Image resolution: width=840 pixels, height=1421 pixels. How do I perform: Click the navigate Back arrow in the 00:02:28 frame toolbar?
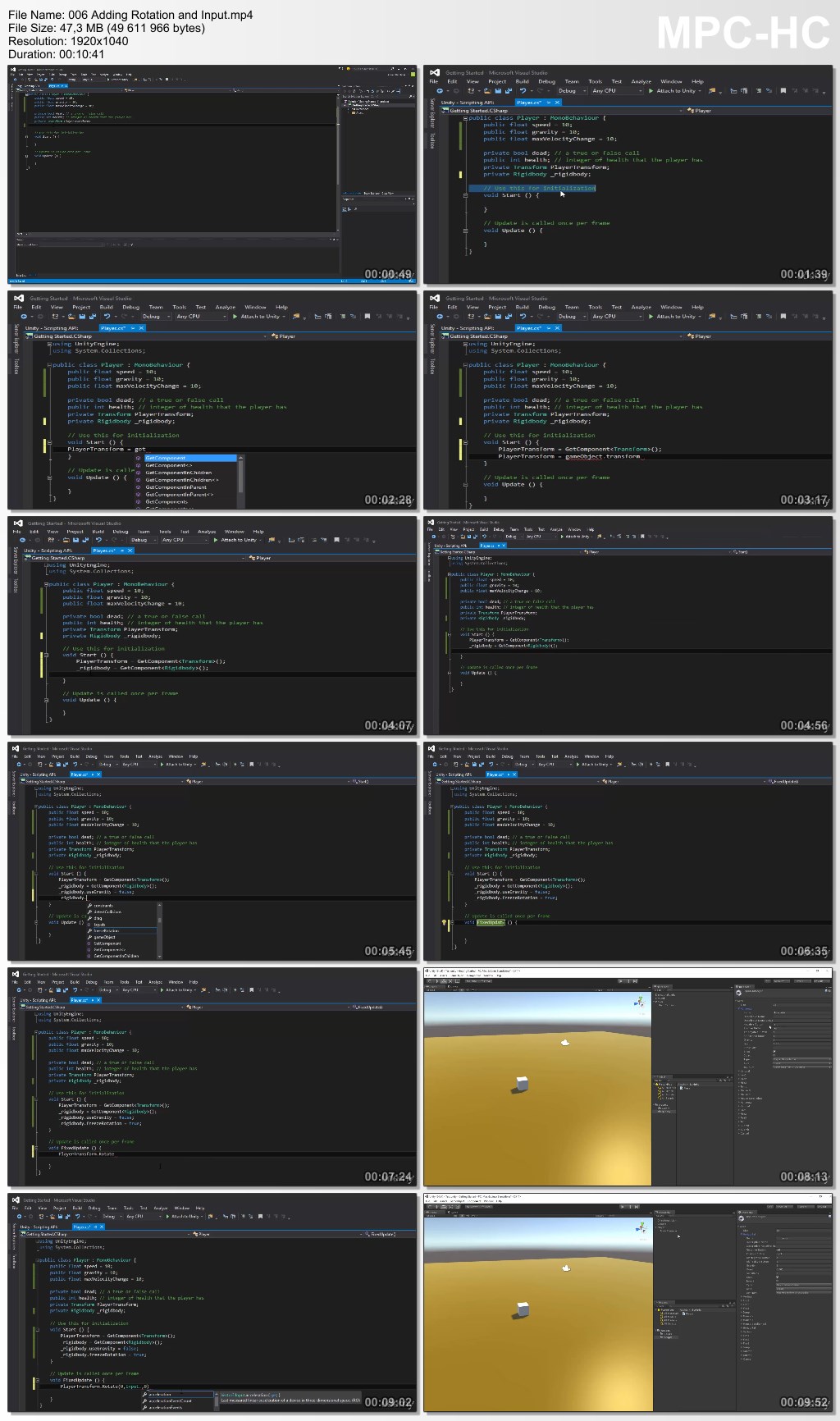pyautogui.click(x=23, y=317)
